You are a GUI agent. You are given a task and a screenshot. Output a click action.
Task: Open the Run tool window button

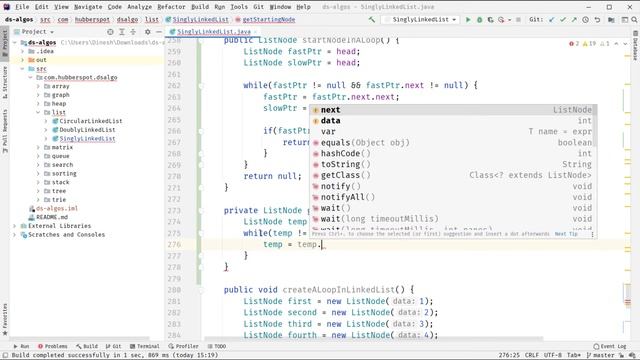(21, 346)
